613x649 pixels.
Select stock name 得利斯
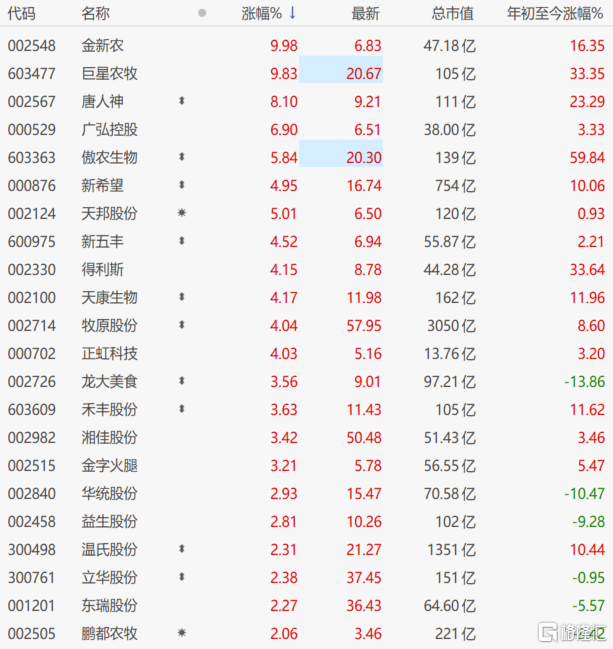[103, 270]
